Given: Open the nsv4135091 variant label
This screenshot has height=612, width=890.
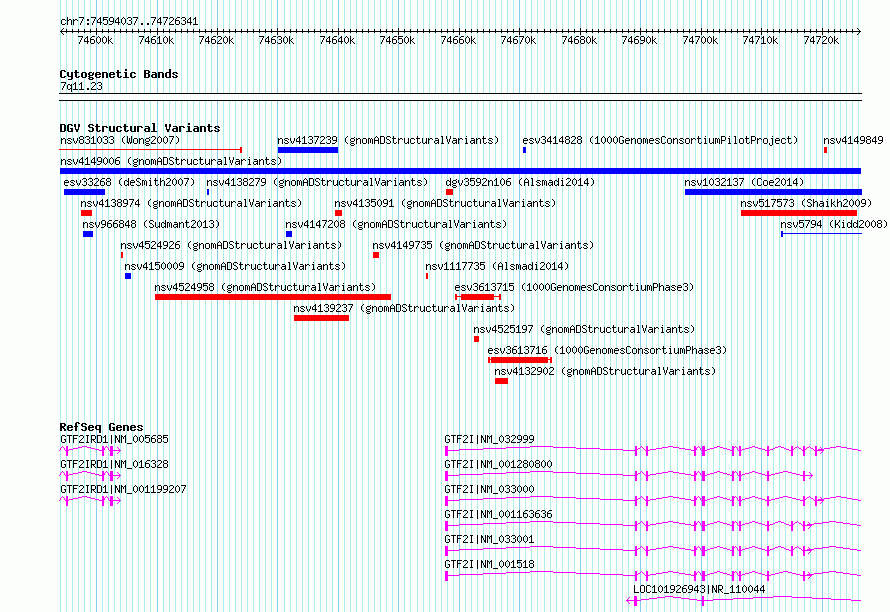Looking at the screenshot, I should coord(445,203).
